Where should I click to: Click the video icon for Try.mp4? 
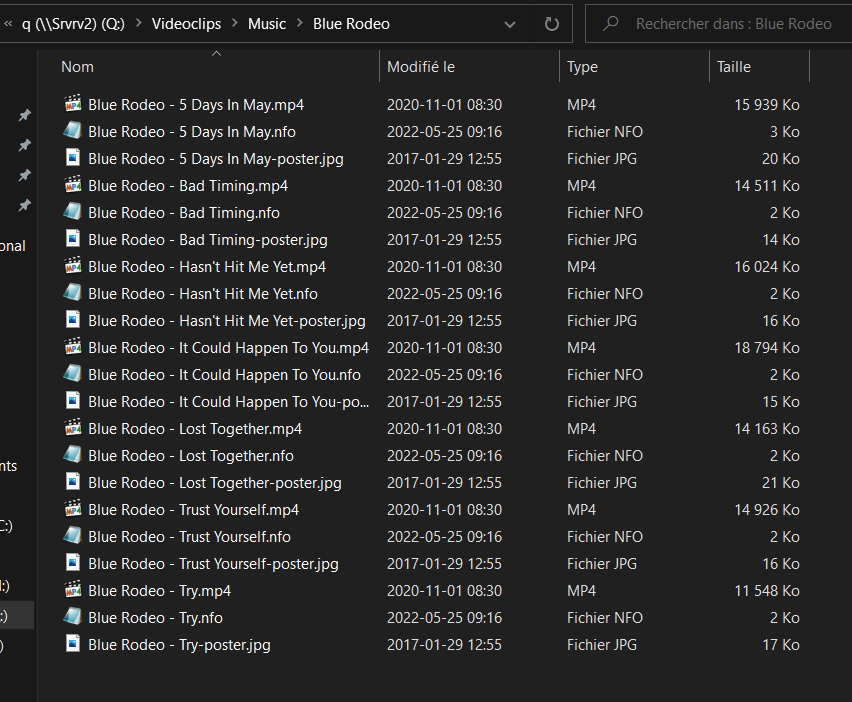tap(72, 590)
